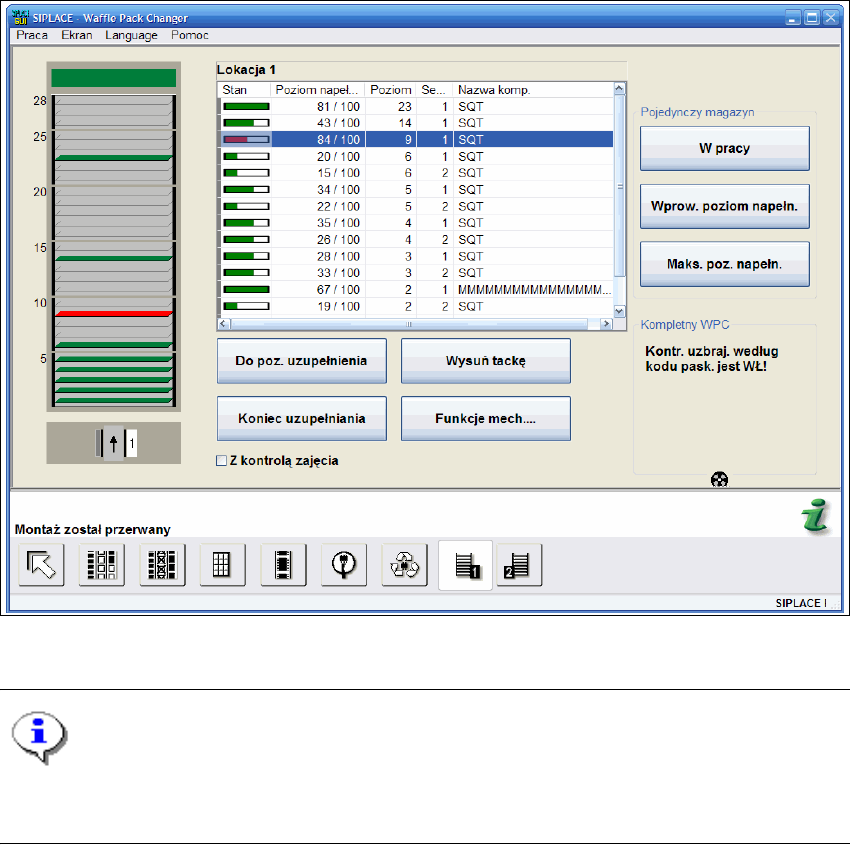Click the list's scroll left arrow

pyautogui.click(x=224, y=324)
